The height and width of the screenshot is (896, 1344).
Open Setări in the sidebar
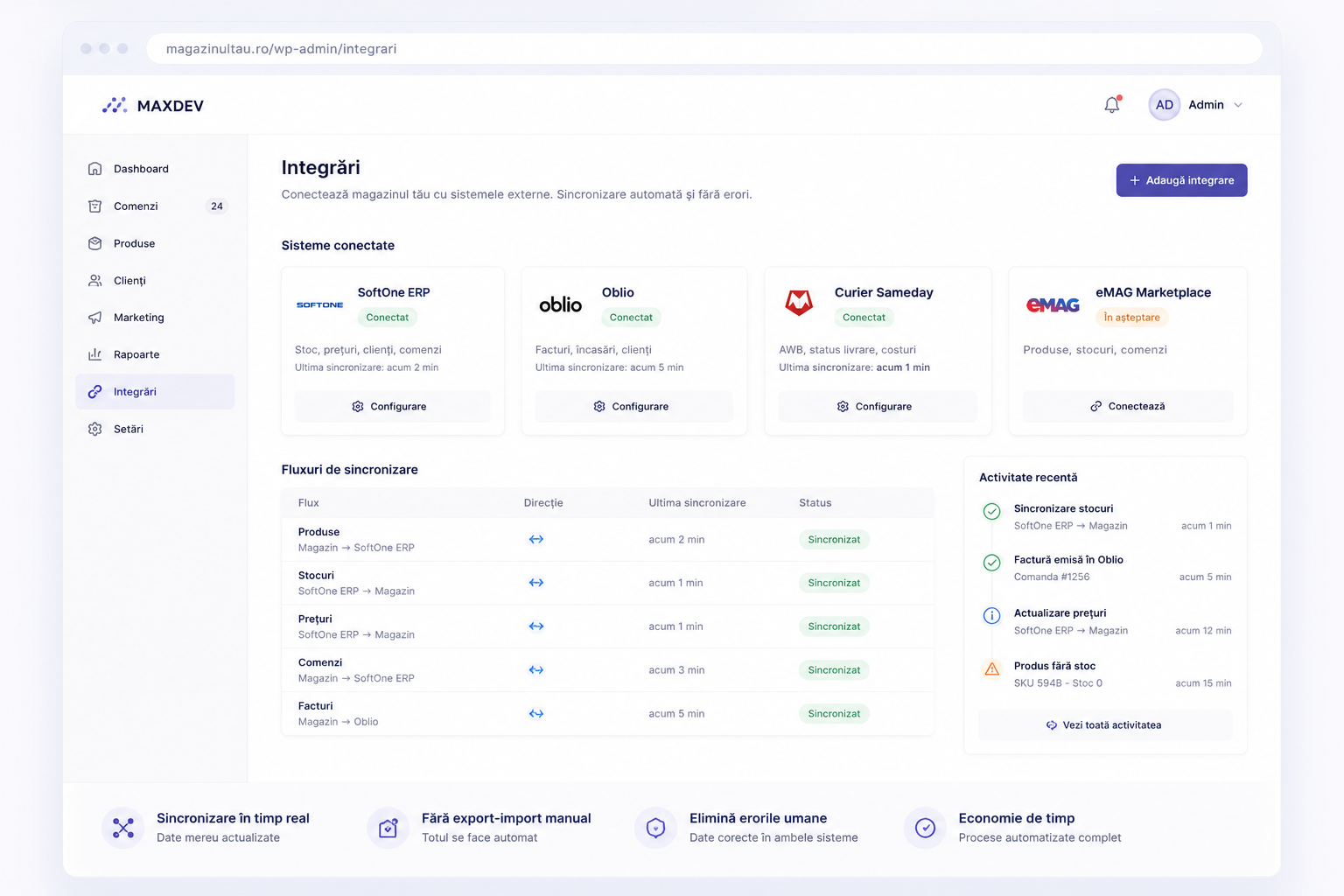(155, 429)
